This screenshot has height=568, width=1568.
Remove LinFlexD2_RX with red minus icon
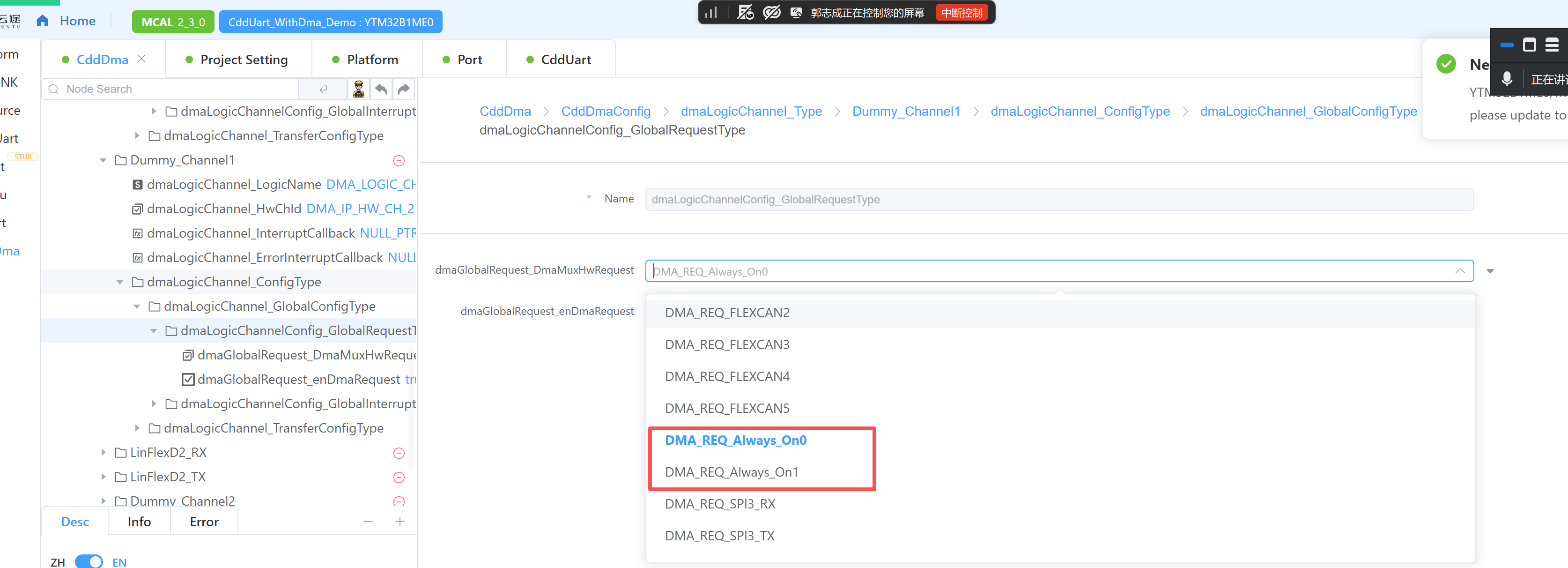399,453
